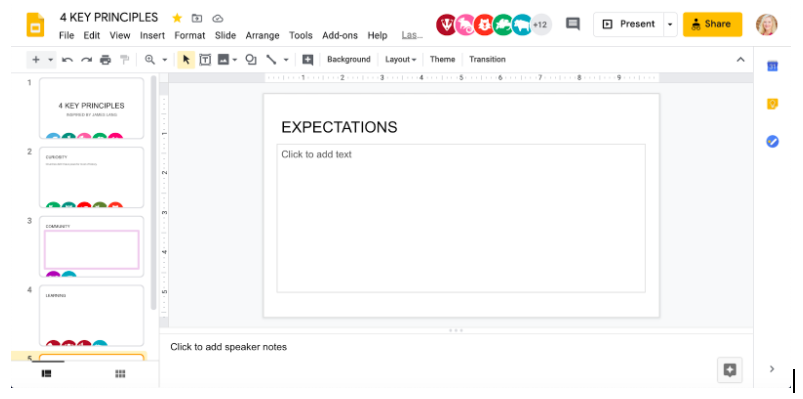Open the line type dropdown arrow
This screenshot has width=803, height=399.
click(x=286, y=60)
